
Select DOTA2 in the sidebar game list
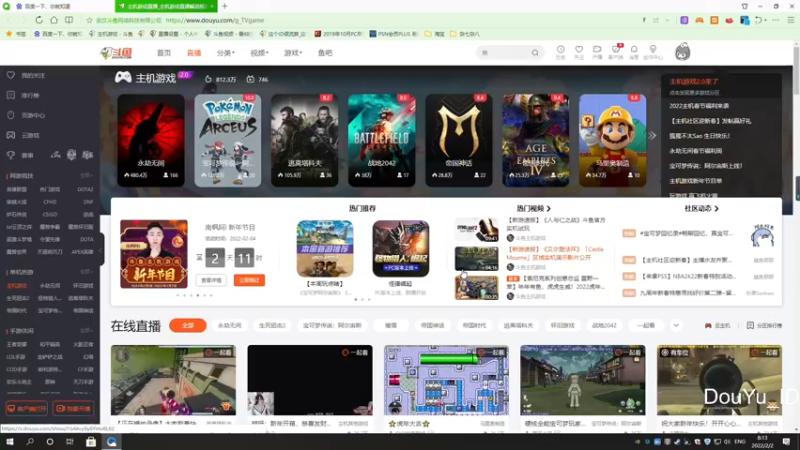click(x=85, y=189)
